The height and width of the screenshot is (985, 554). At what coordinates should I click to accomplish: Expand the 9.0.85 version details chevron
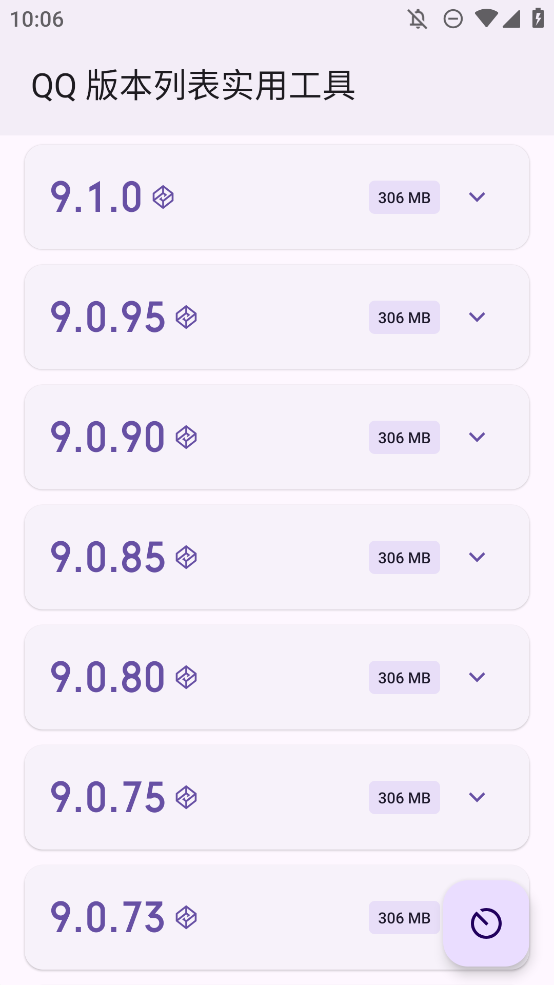(477, 557)
